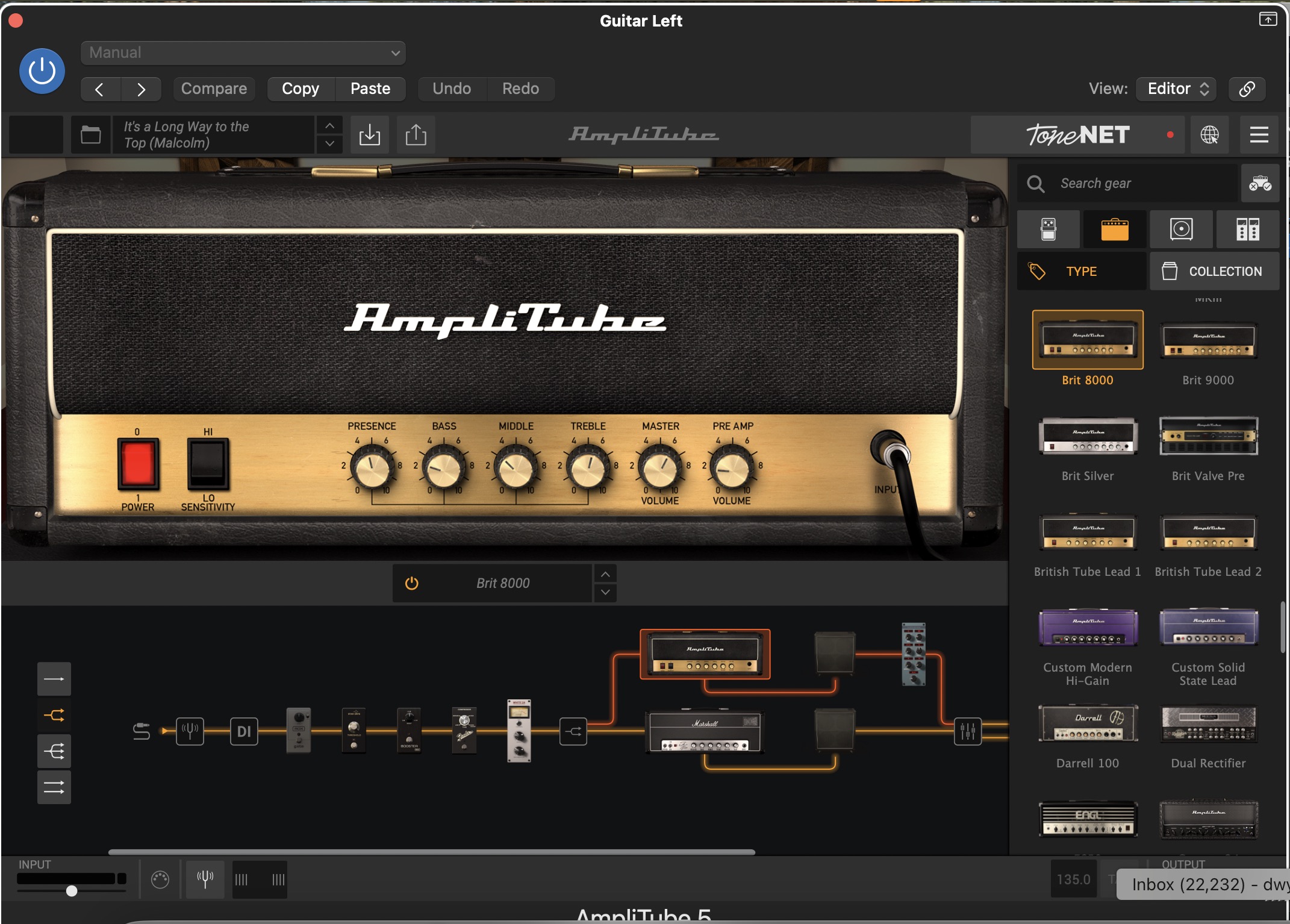Click the Search gear field

click(x=1127, y=183)
